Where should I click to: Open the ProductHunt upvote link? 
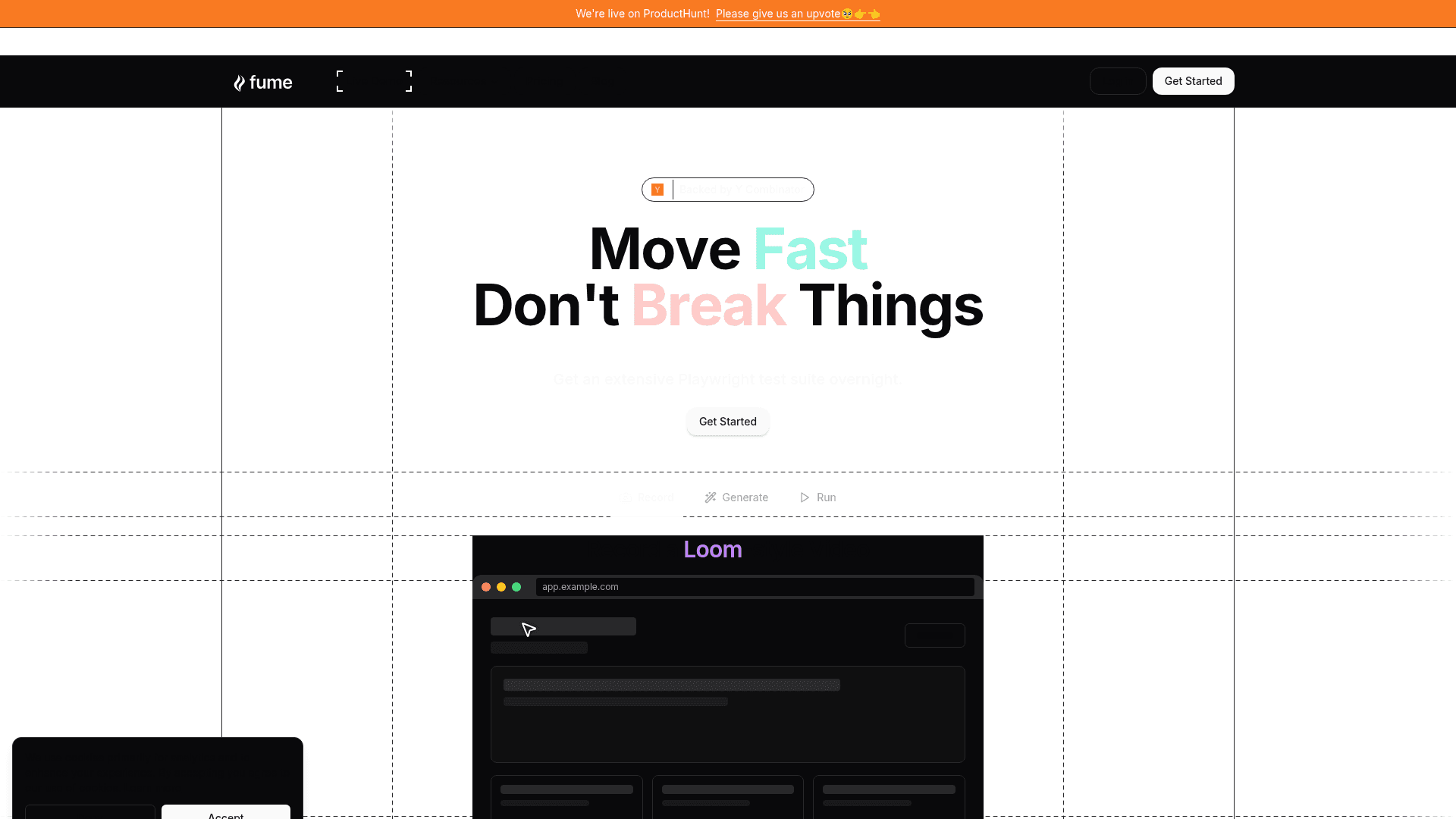coord(798,14)
